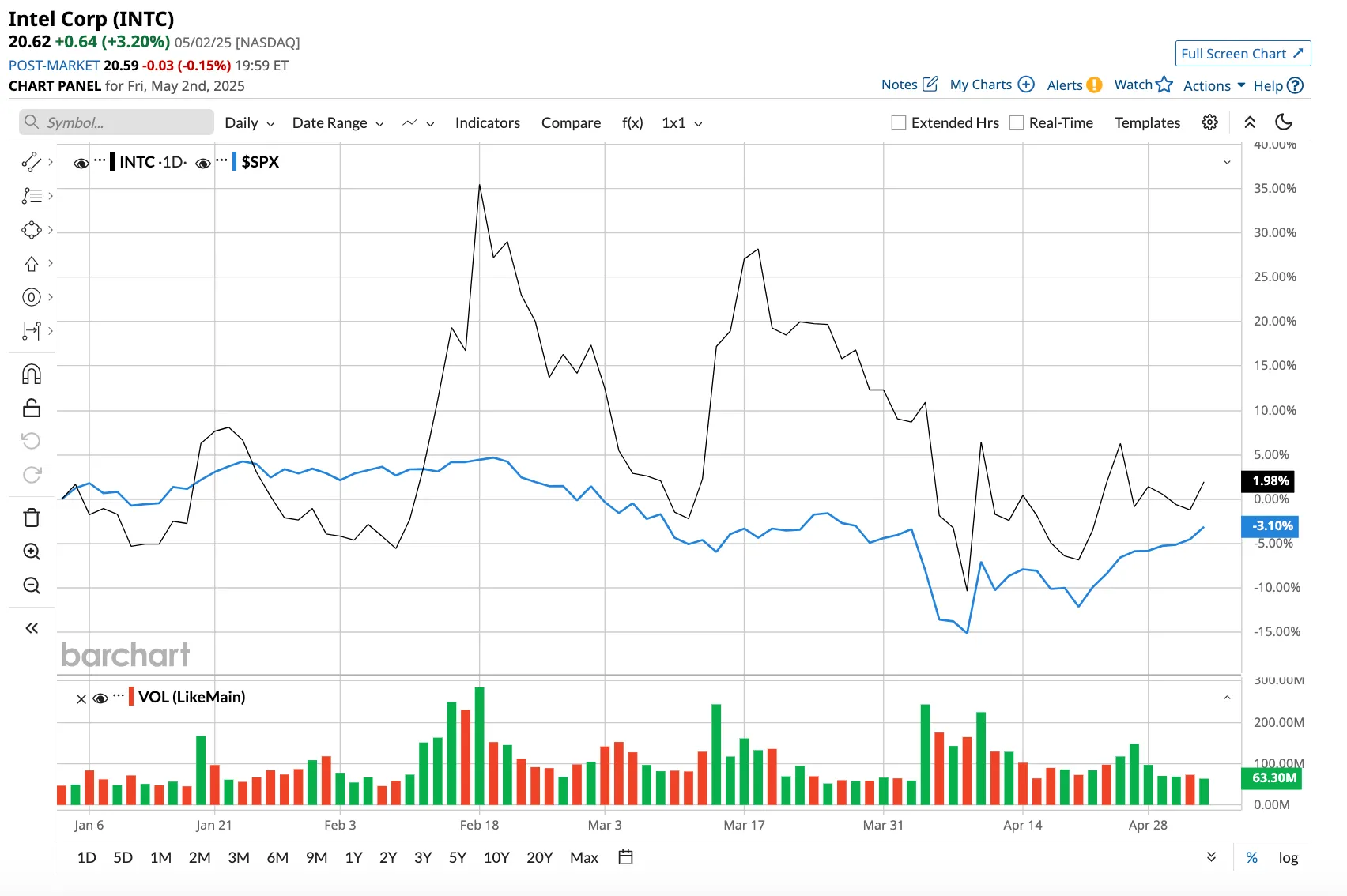Remove the VOL indicator with the X
1347x896 pixels.
tap(81, 698)
